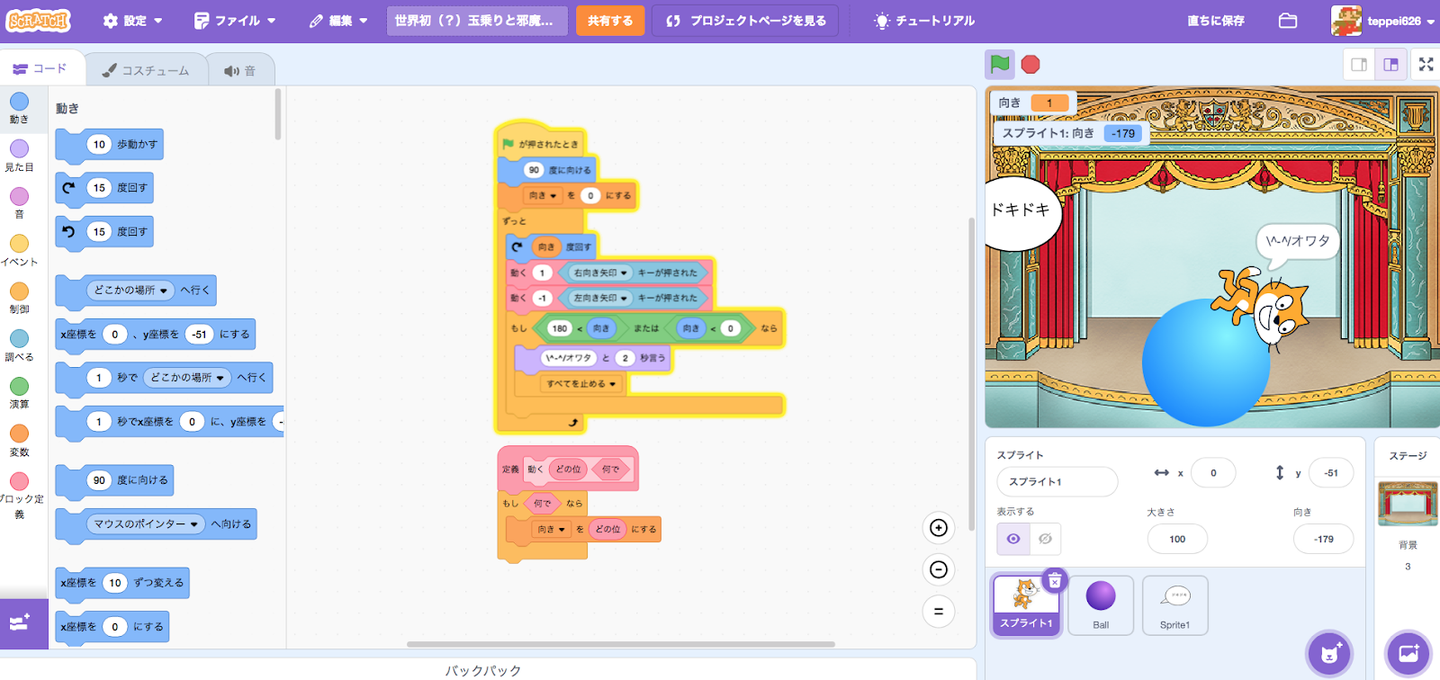Image resolution: width=1440 pixels, height=680 pixels.
Task: Enter full screen stage mode
Action: click(1426, 64)
